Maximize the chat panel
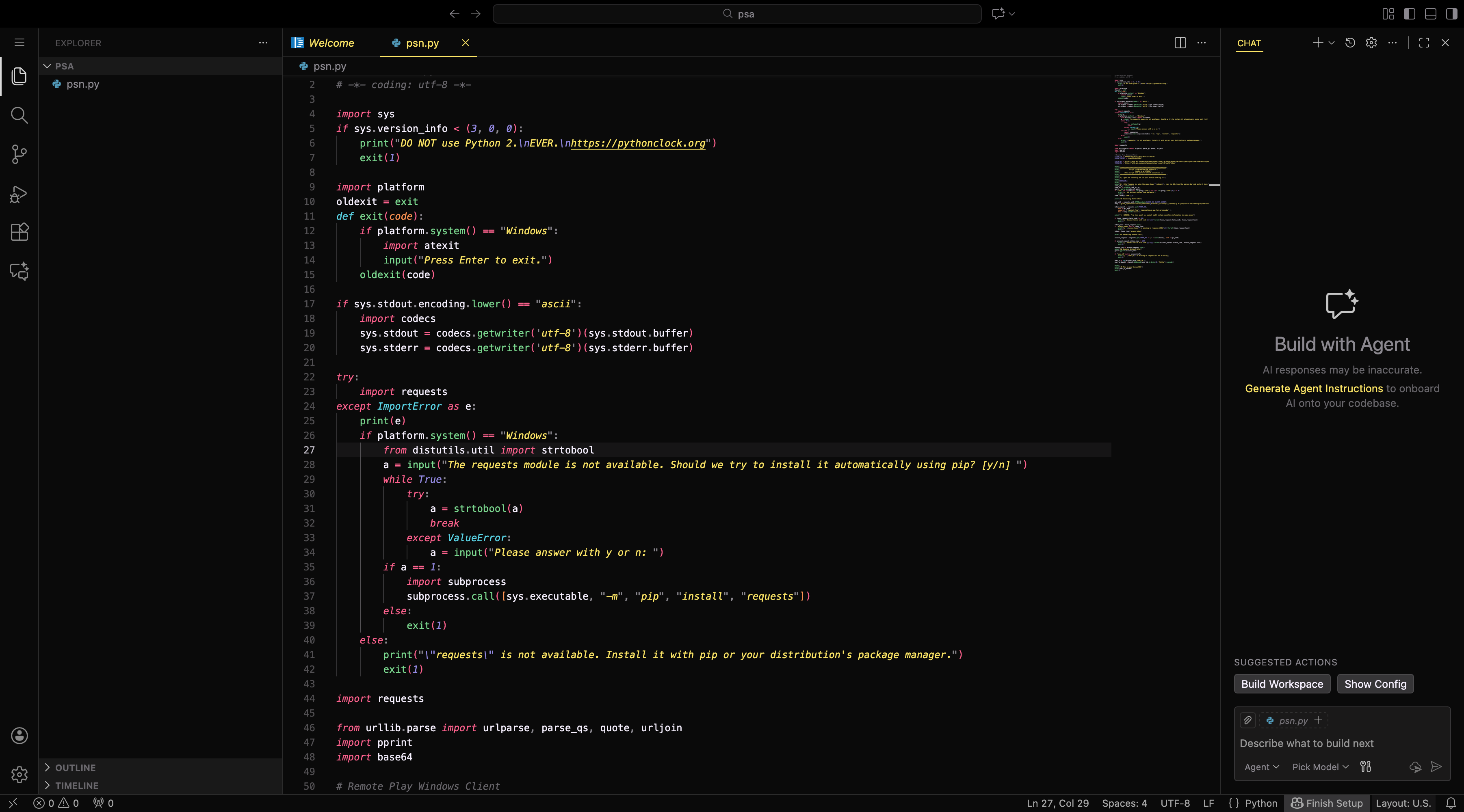 (1424, 43)
